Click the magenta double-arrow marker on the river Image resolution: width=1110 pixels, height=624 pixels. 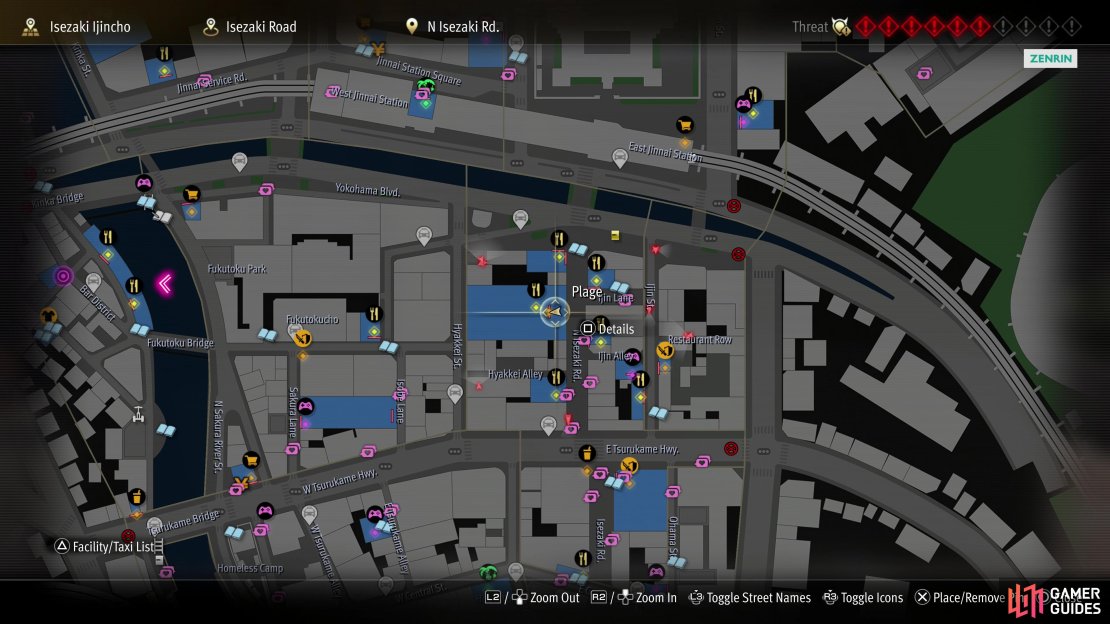coord(165,284)
